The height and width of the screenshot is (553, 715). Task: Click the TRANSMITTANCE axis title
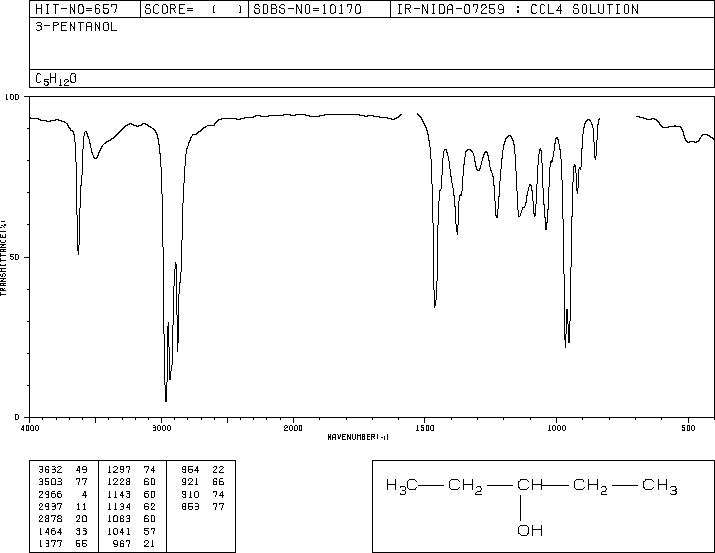(x=3, y=258)
